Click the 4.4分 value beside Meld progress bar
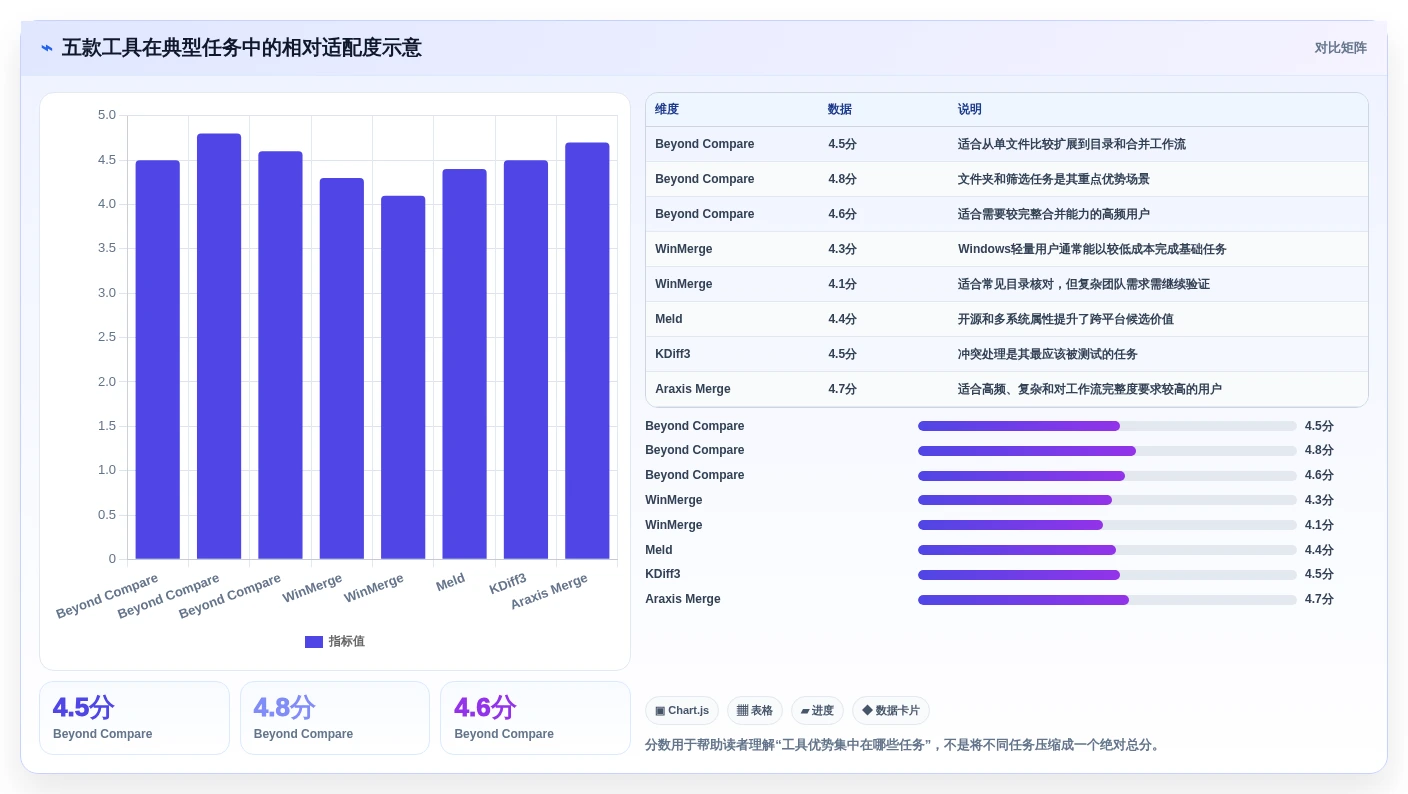 [x=1319, y=550]
